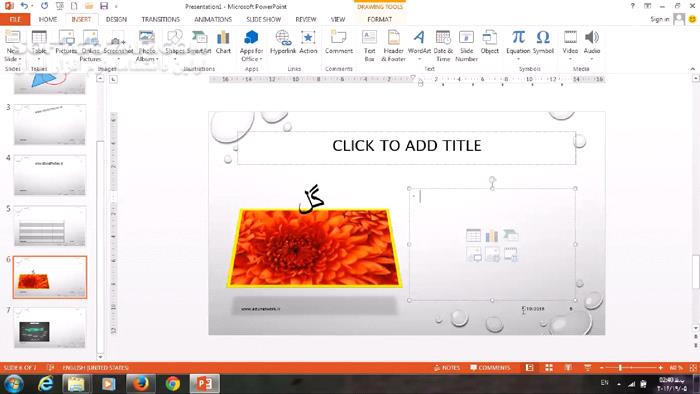Click Insert Table icon in placeholder

click(473, 235)
